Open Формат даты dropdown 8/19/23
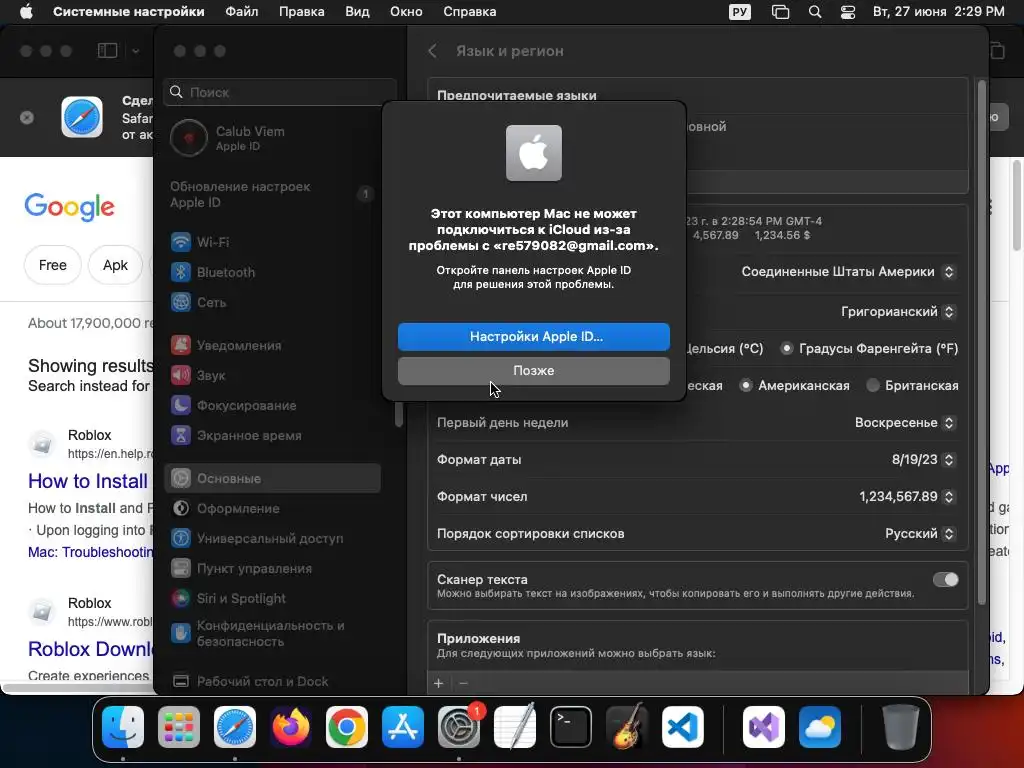Viewport: 1024px width, 768px height. [x=923, y=460]
